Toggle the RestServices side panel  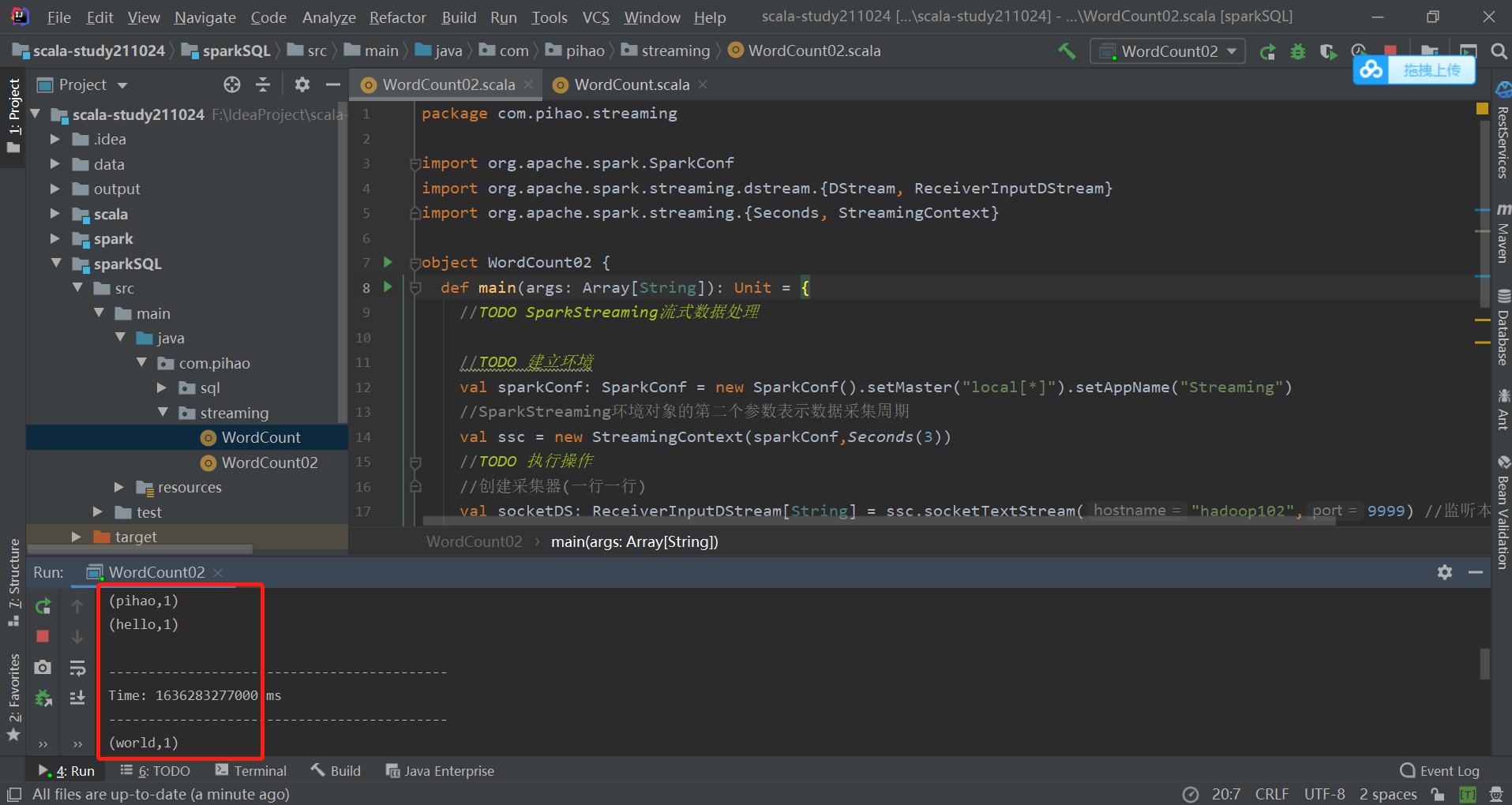[1503, 131]
